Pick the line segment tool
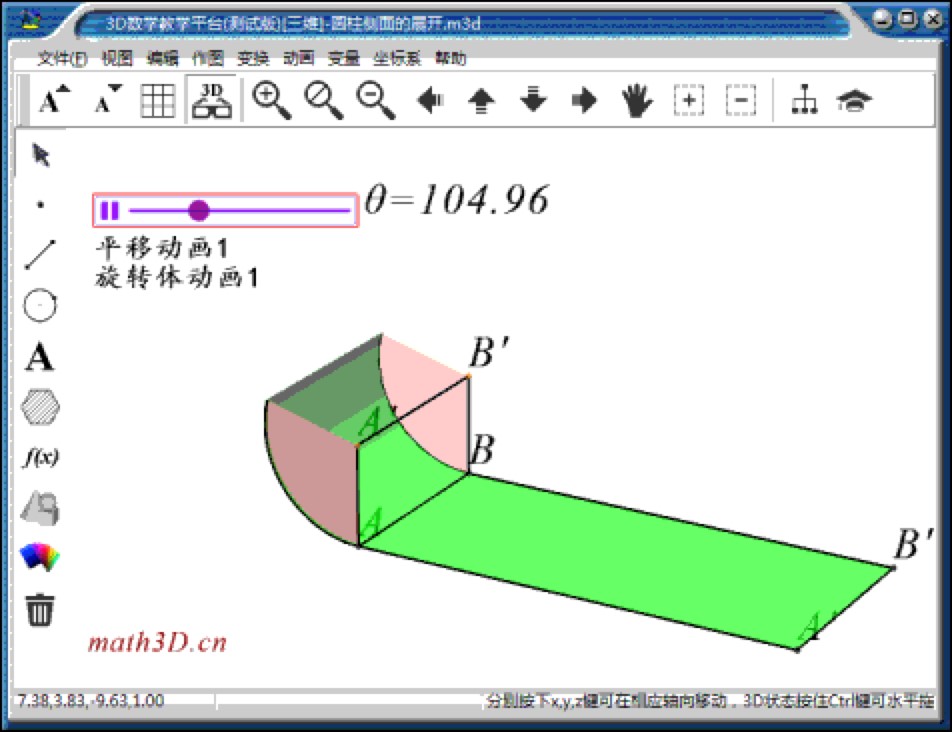This screenshot has width=952, height=732. point(40,255)
